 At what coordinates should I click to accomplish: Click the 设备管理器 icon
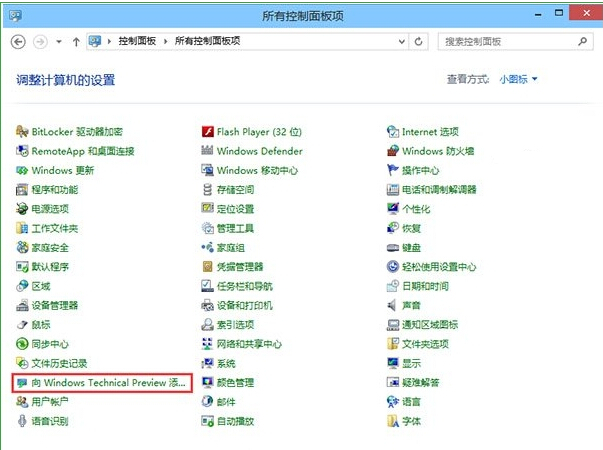(x=22, y=305)
